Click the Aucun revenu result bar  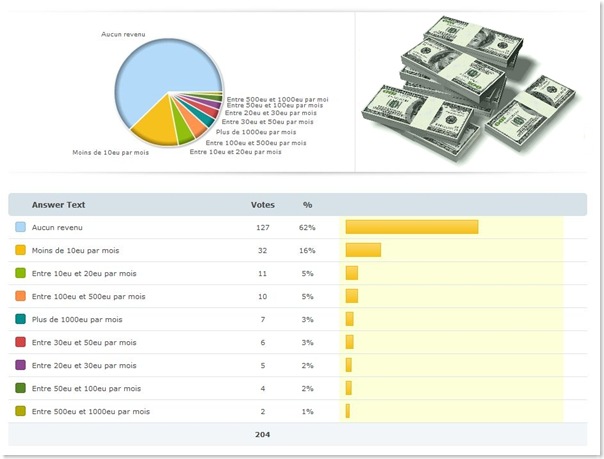(x=412, y=227)
